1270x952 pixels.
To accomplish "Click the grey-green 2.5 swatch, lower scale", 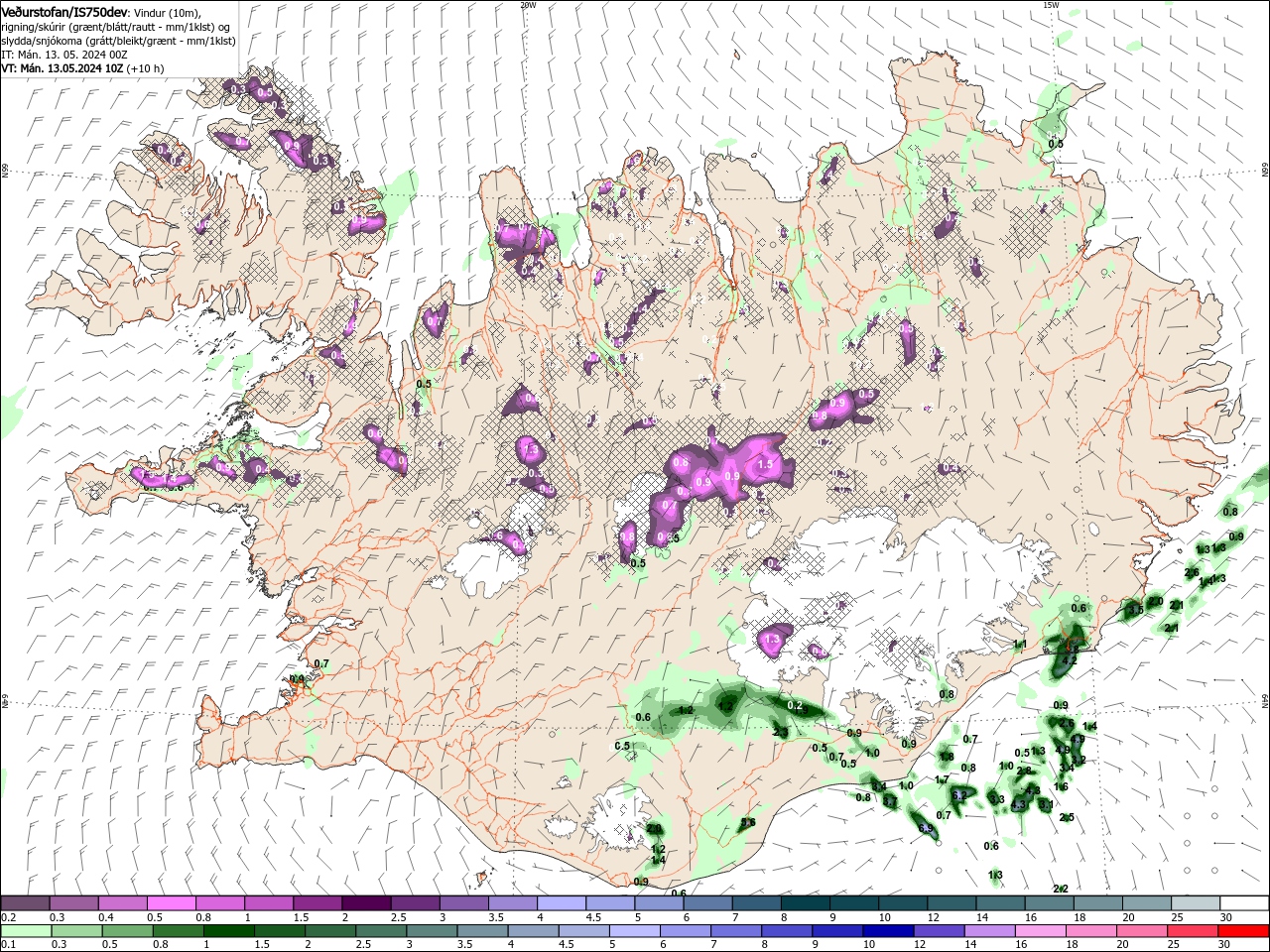I will (x=382, y=931).
